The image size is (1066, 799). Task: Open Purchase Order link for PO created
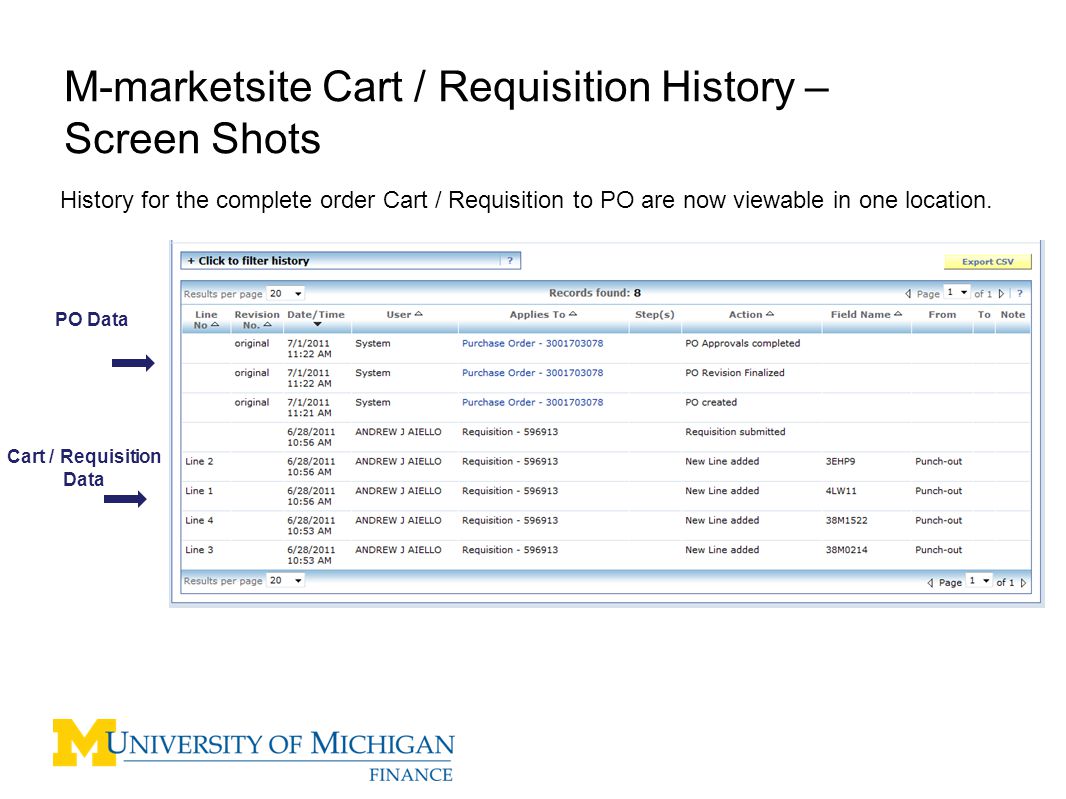(x=532, y=403)
